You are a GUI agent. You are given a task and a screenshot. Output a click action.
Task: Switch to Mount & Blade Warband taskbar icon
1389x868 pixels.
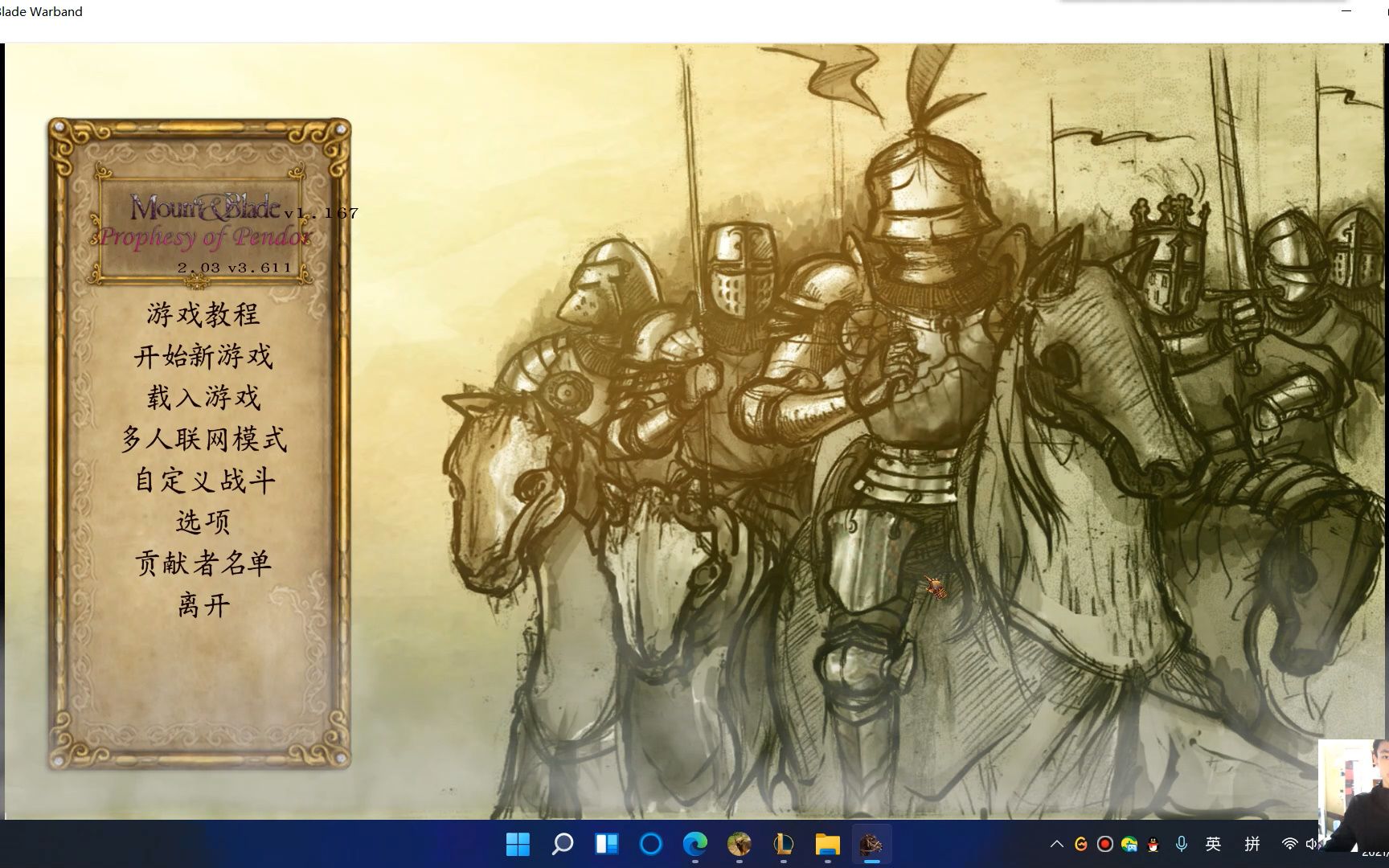[x=871, y=844]
